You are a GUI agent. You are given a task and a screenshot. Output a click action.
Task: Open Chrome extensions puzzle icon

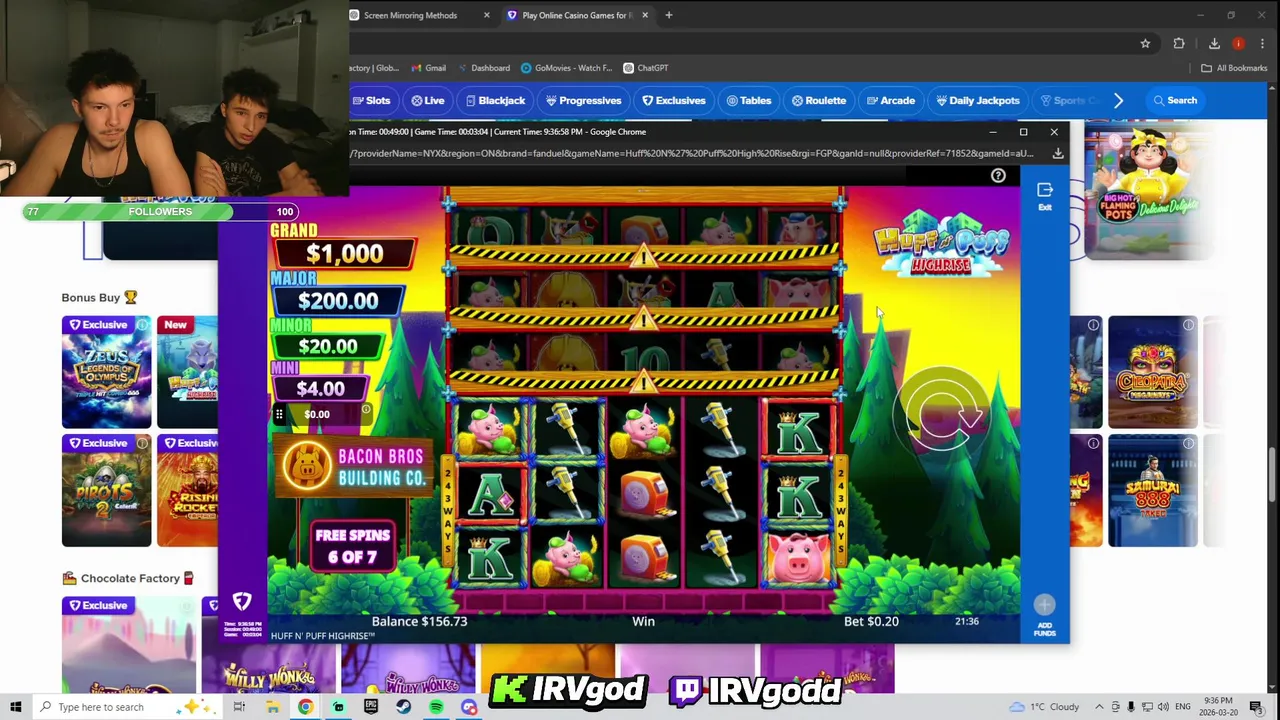coord(1179,43)
